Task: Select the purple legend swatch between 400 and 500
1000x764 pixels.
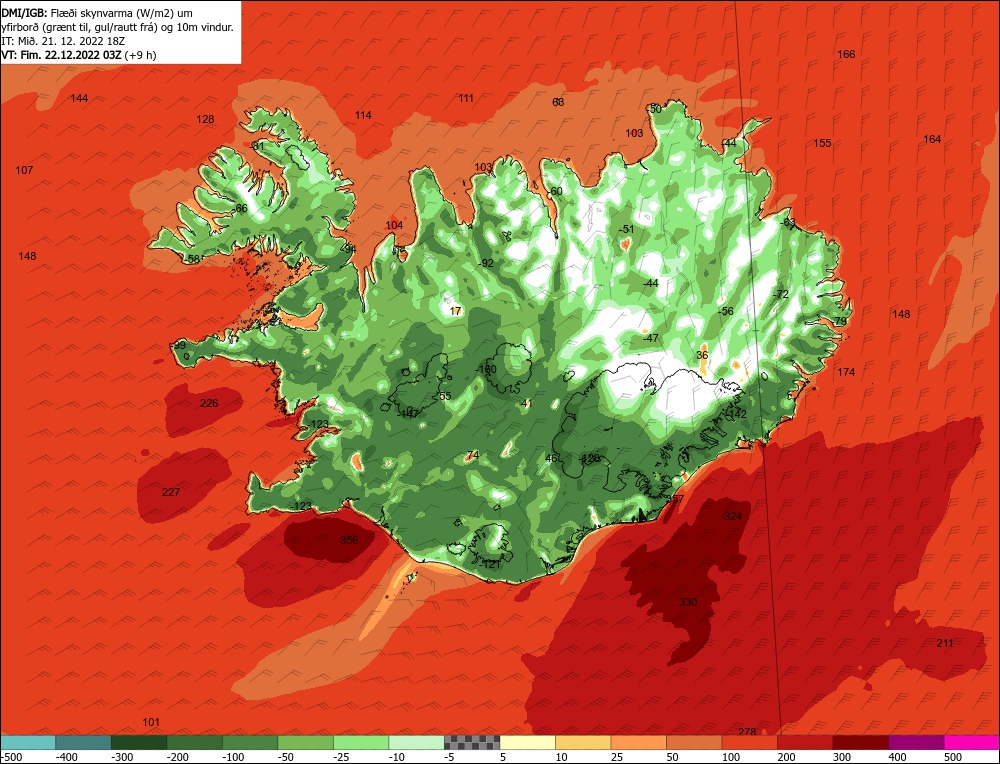Action: tap(916, 742)
